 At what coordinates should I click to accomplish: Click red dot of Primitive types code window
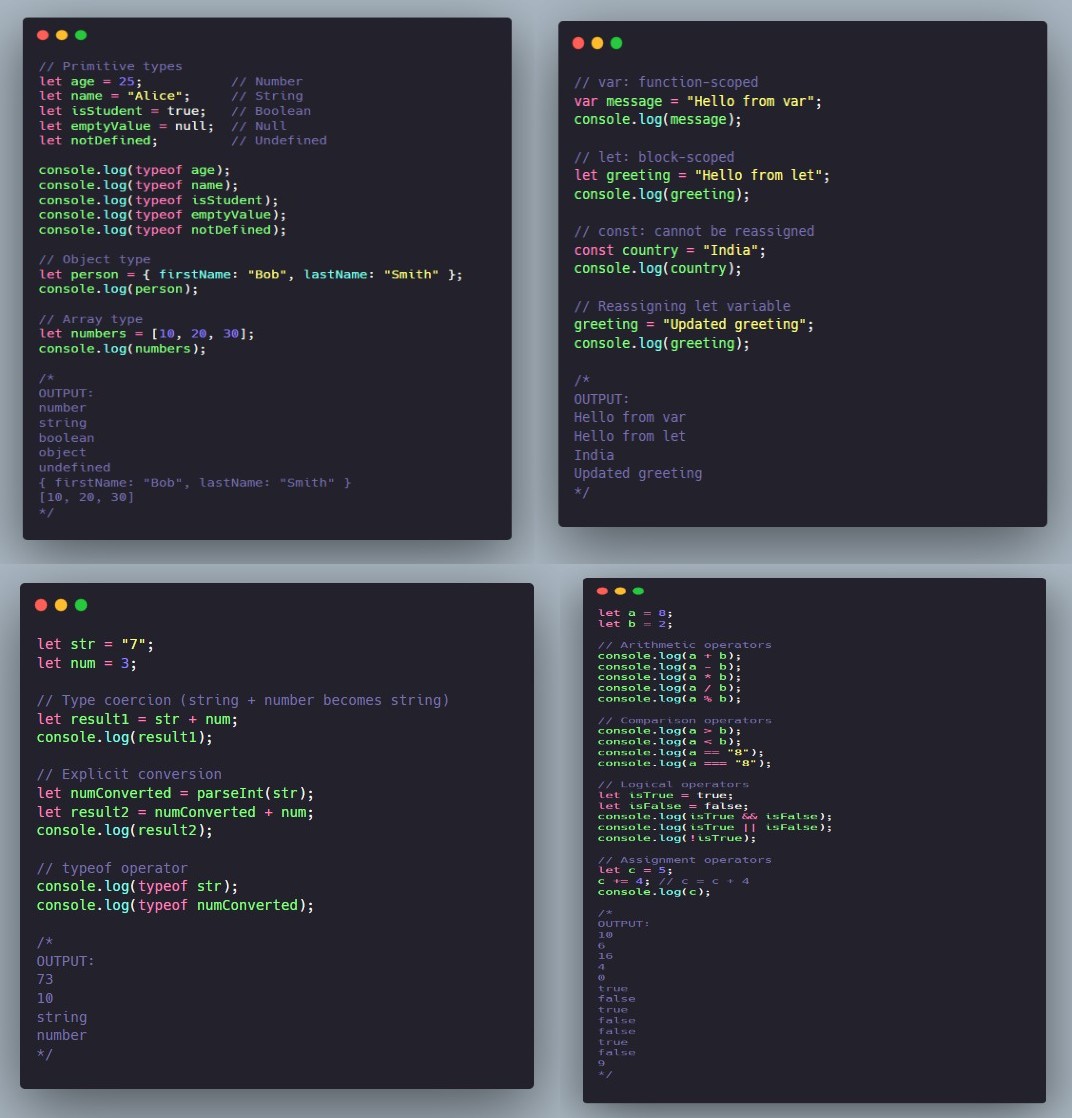(43, 35)
